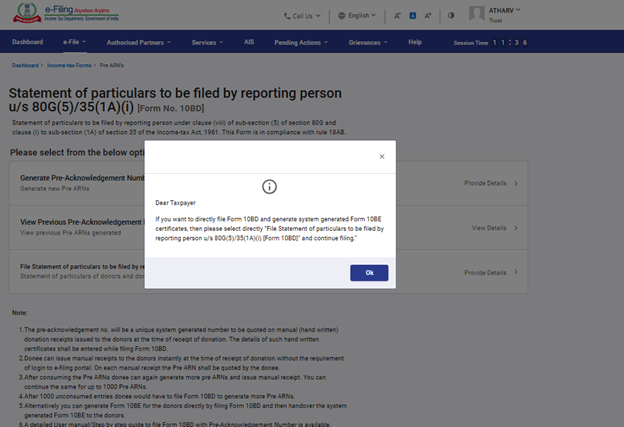The image size is (624, 427).
Task: Click the Ok button in dialog
Action: 369,273
